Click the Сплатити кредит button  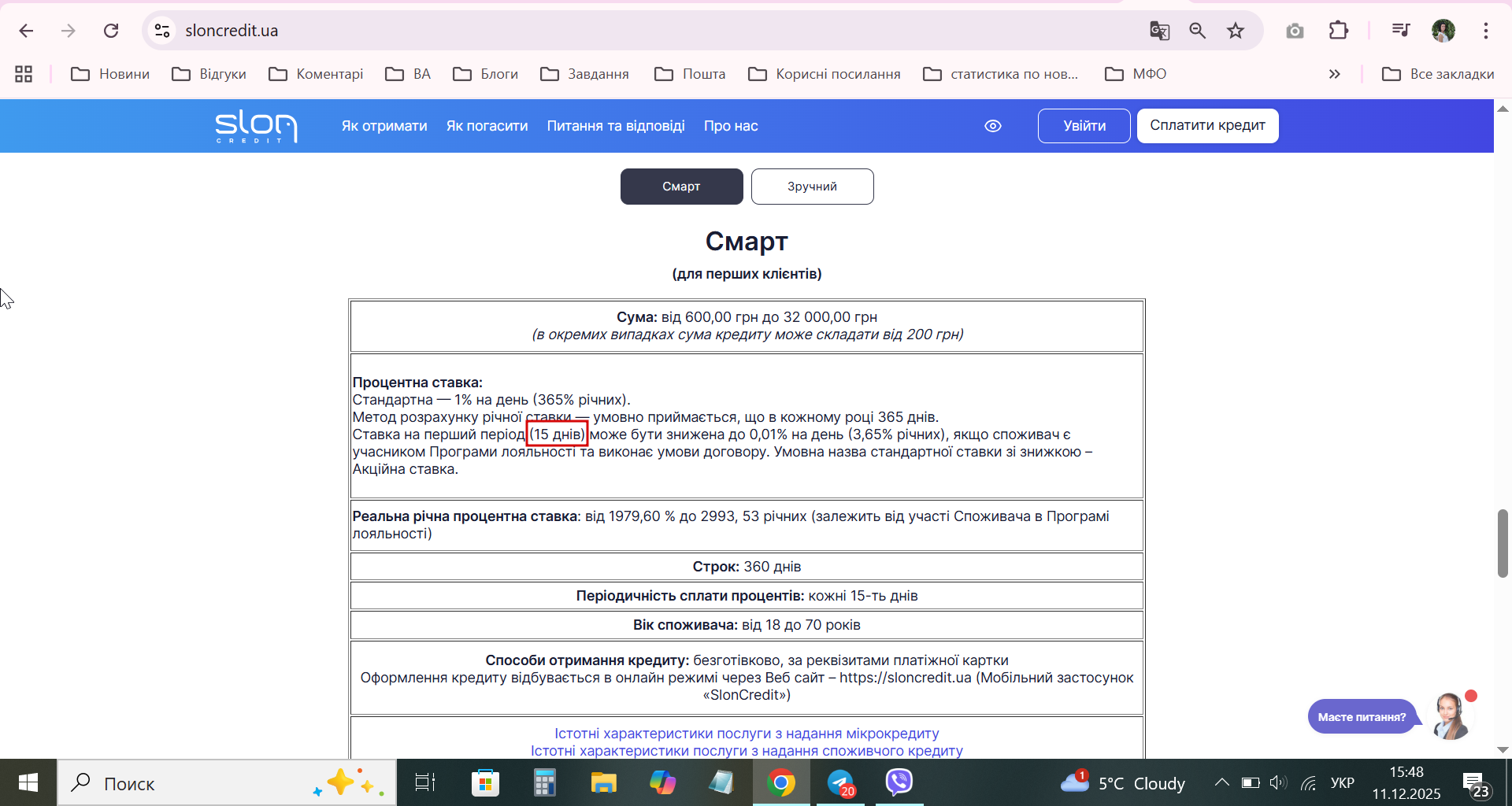1207,126
